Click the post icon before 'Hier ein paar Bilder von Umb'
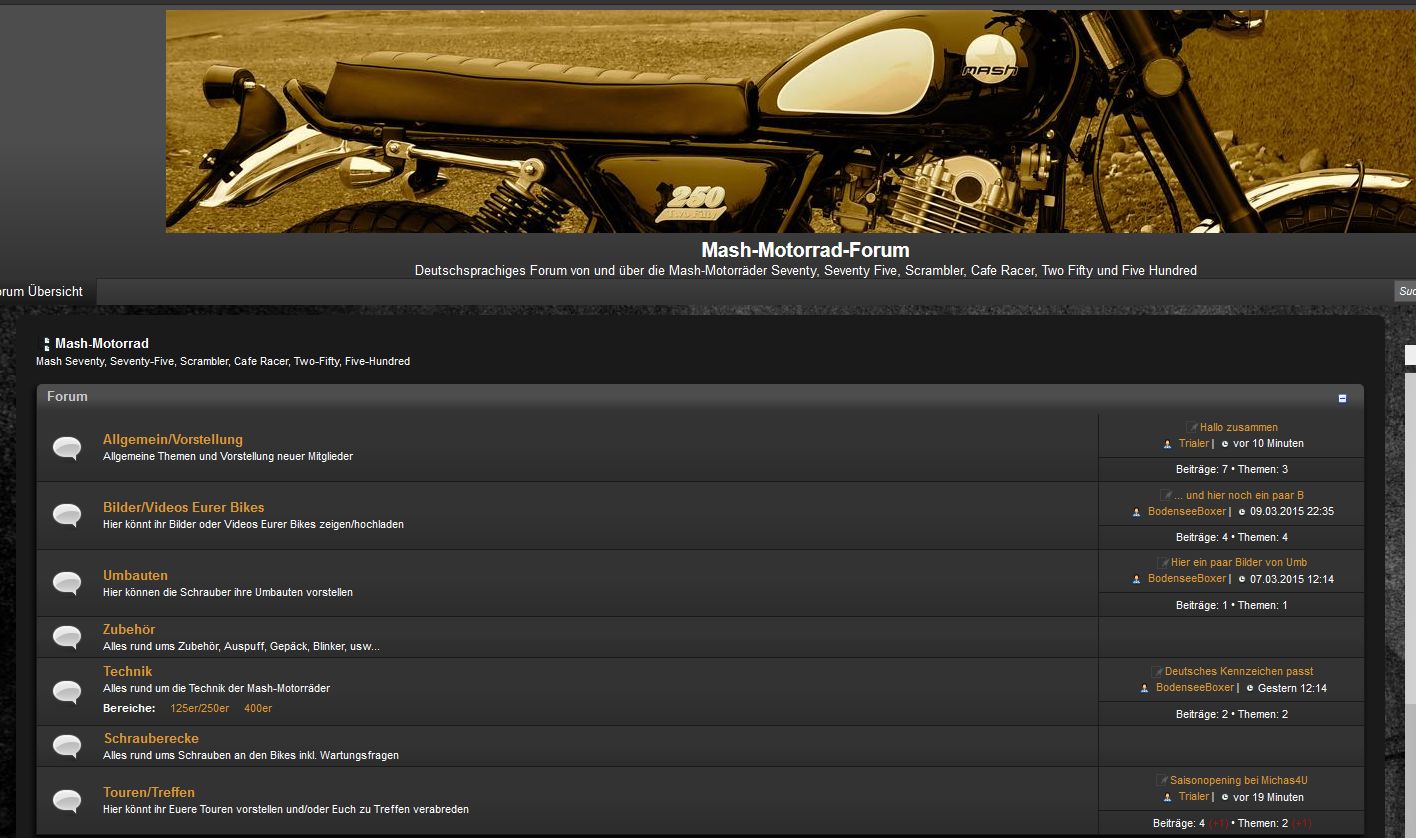The image size is (1416, 838). pos(1163,563)
